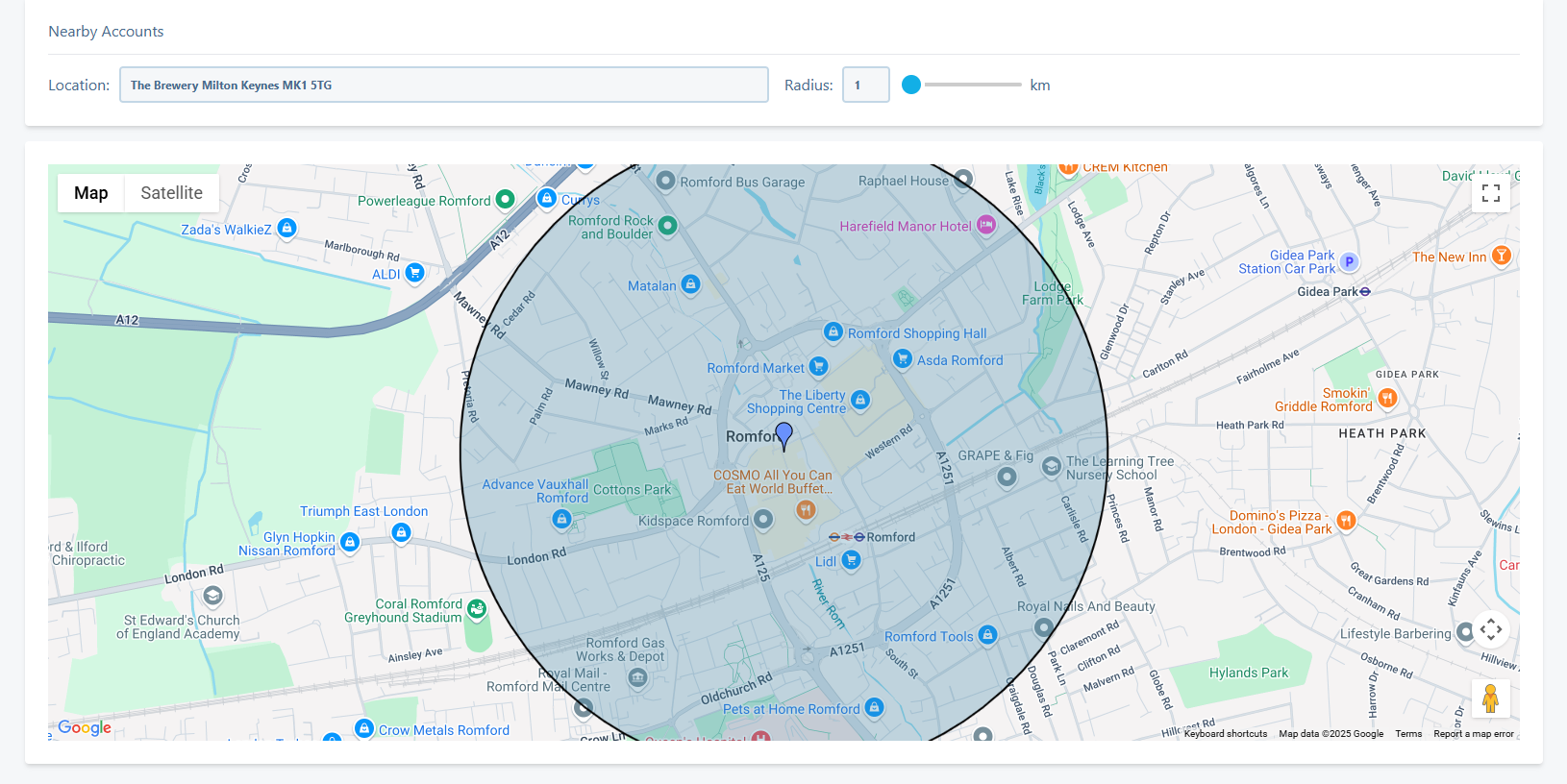Screen dimensions: 1567x784
Task: Open Keyboard shortcuts link on map
Action: coord(1226,734)
